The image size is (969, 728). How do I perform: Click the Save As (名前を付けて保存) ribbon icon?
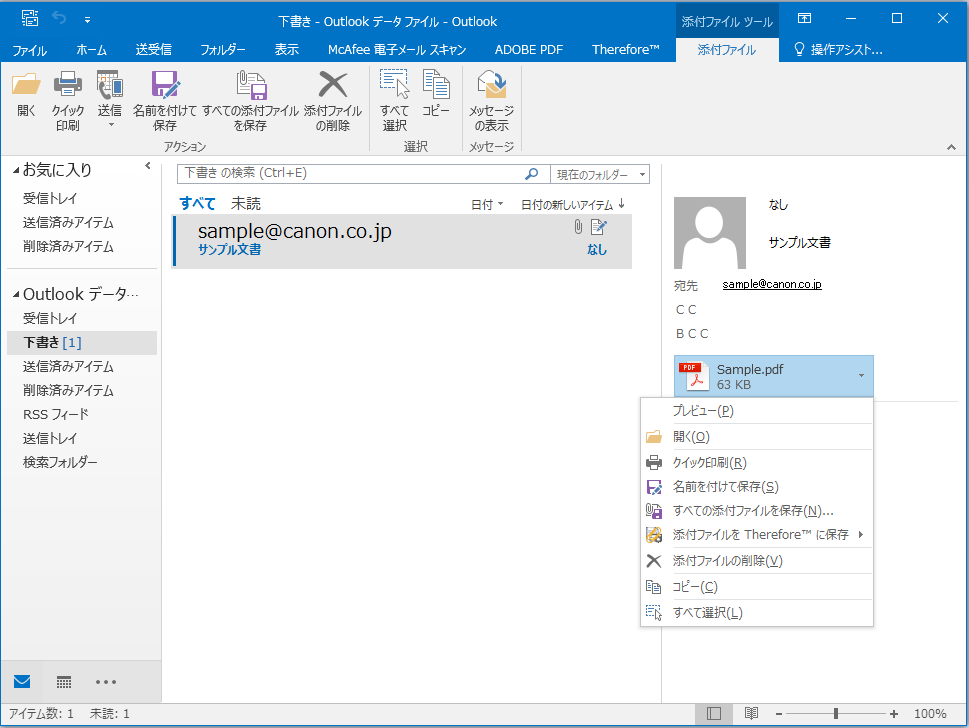click(x=164, y=85)
